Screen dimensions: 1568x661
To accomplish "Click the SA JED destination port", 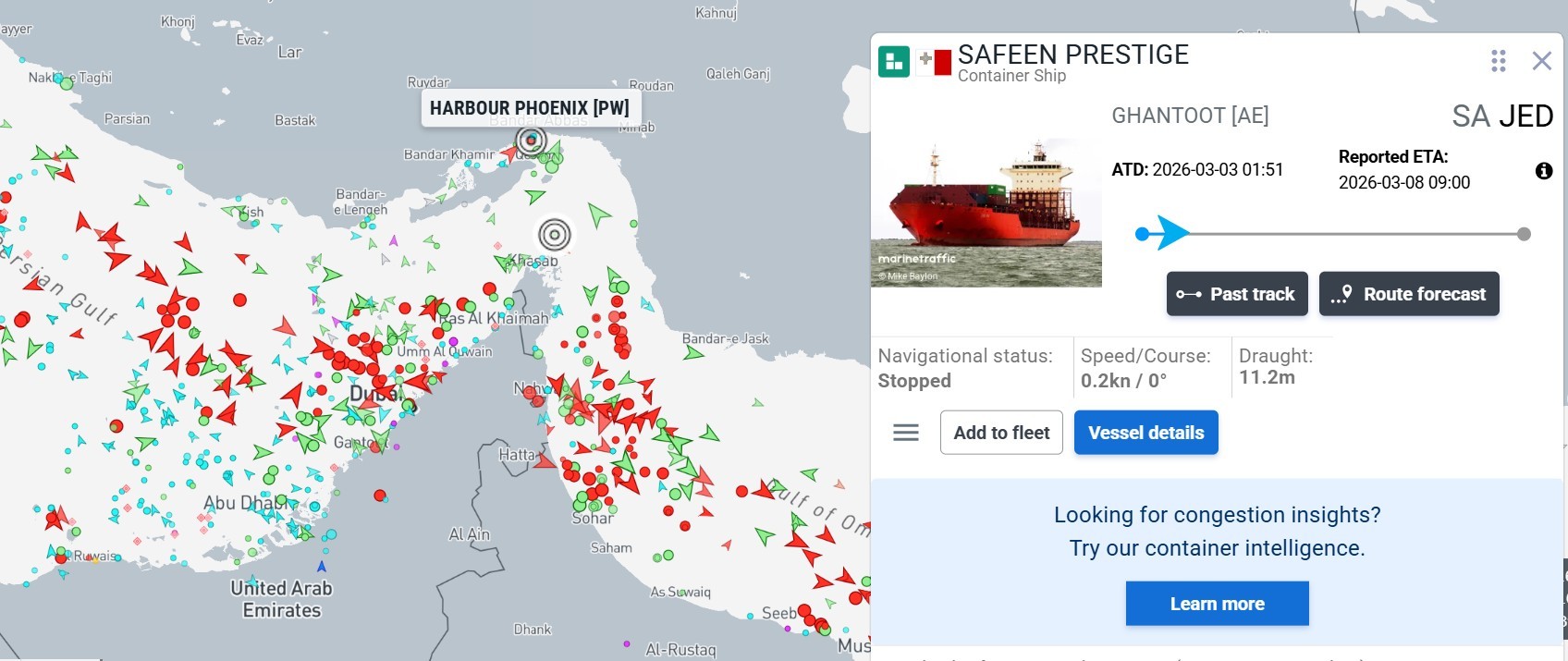I will [1502, 116].
